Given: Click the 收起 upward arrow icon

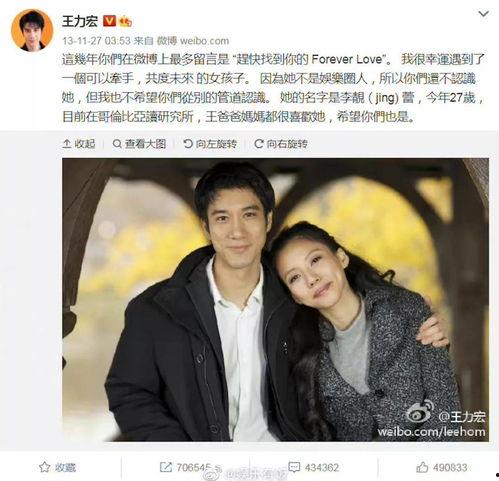Looking at the screenshot, I should coord(67,144).
